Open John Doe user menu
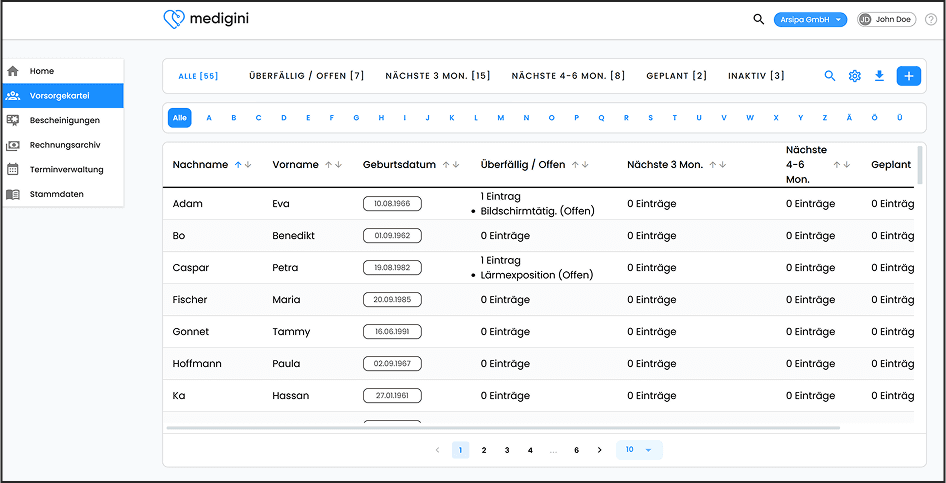Screen dimensions: 946x483 pos(886,19)
